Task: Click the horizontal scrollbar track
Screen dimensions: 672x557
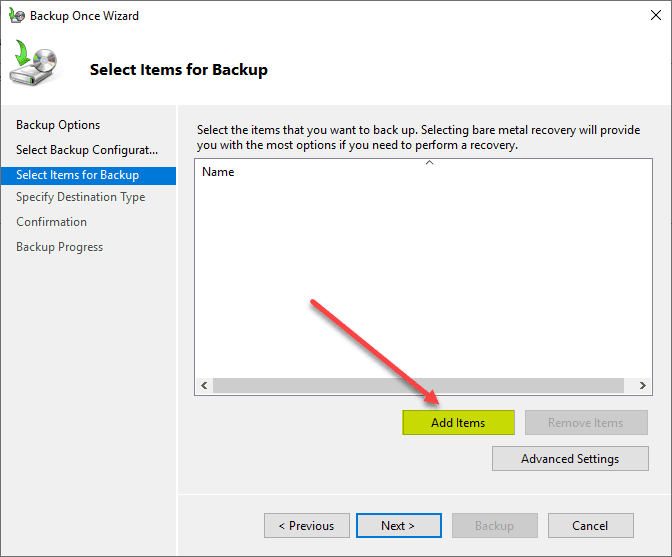Action: pyautogui.click(x=420, y=386)
